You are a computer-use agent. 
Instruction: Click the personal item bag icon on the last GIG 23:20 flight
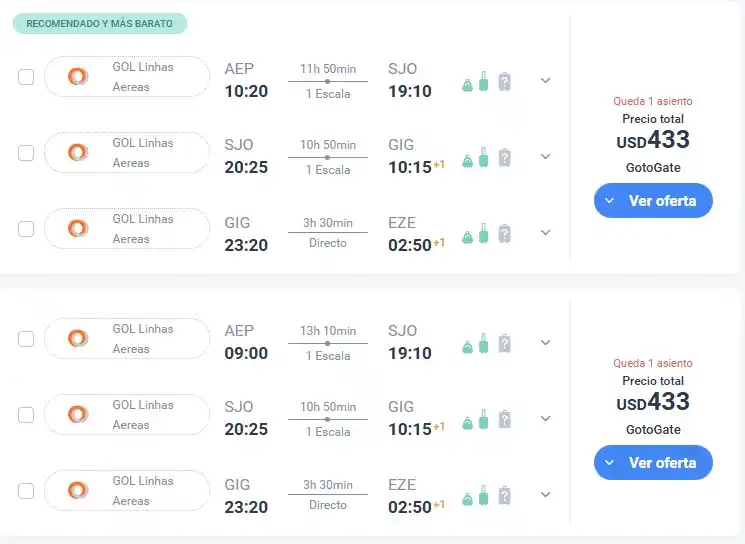468,499
